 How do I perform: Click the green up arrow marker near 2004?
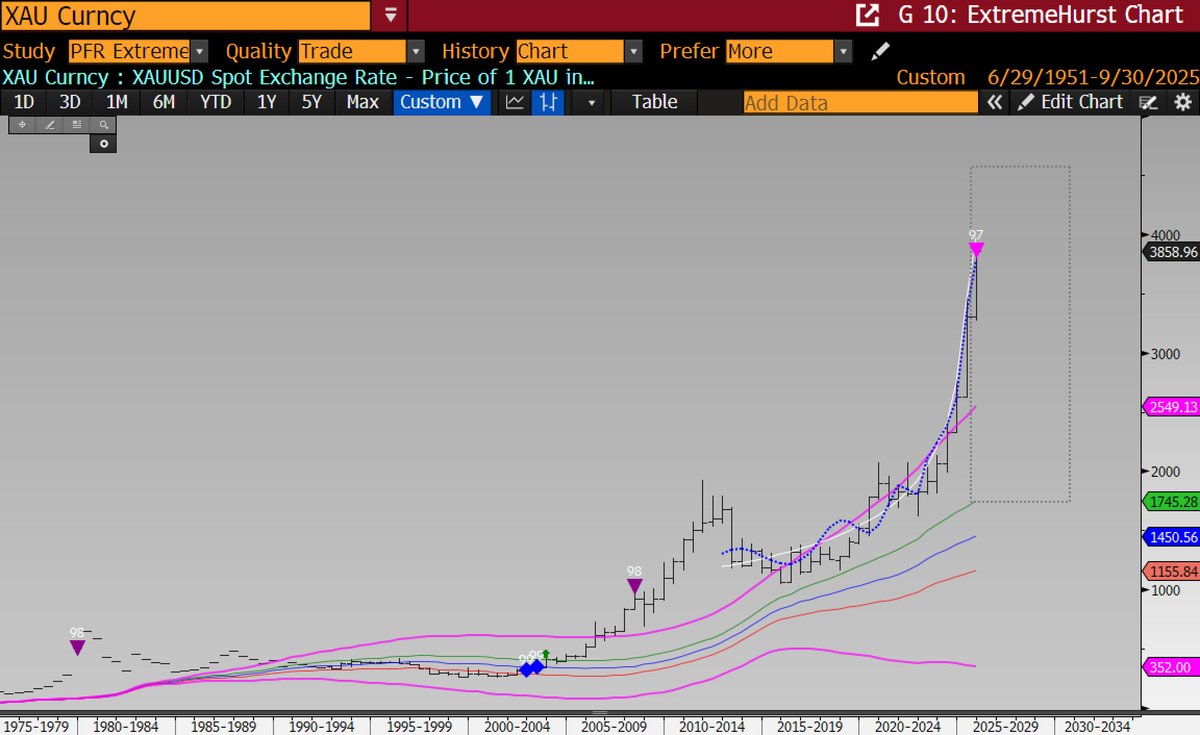[x=546, y=654]
